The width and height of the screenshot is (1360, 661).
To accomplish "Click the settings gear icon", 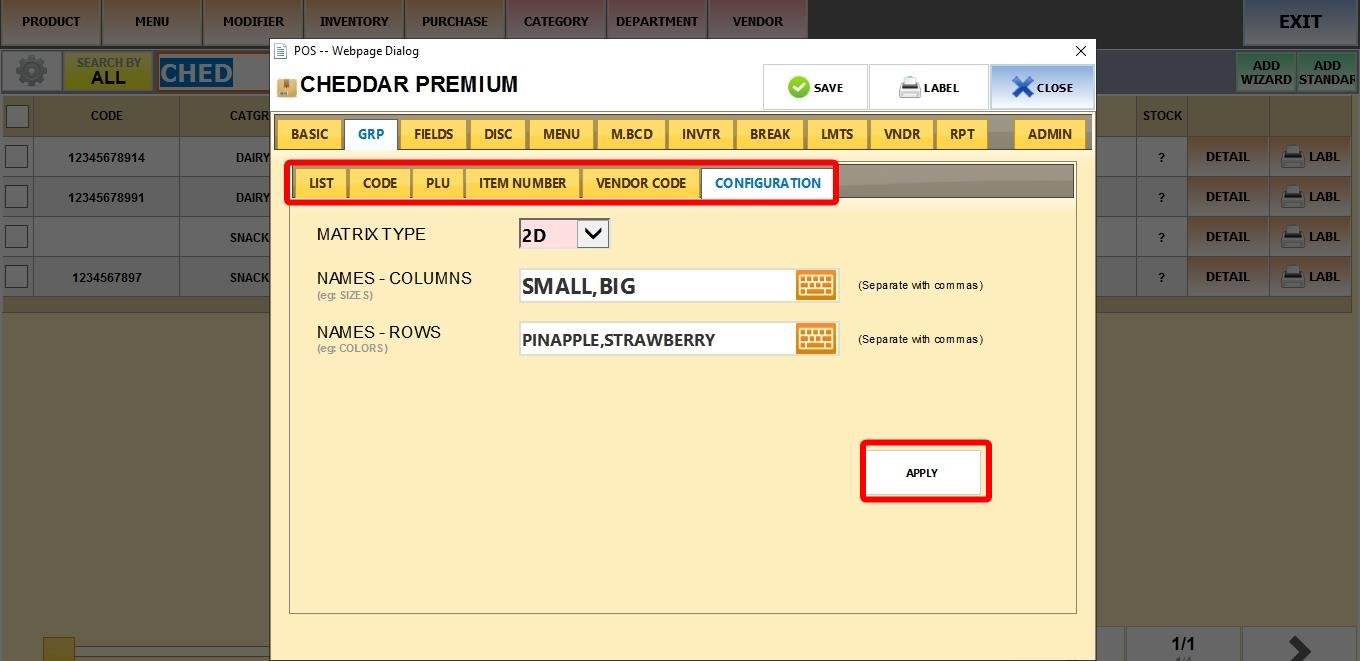I will pyautogui.click(x=31, y=72).
